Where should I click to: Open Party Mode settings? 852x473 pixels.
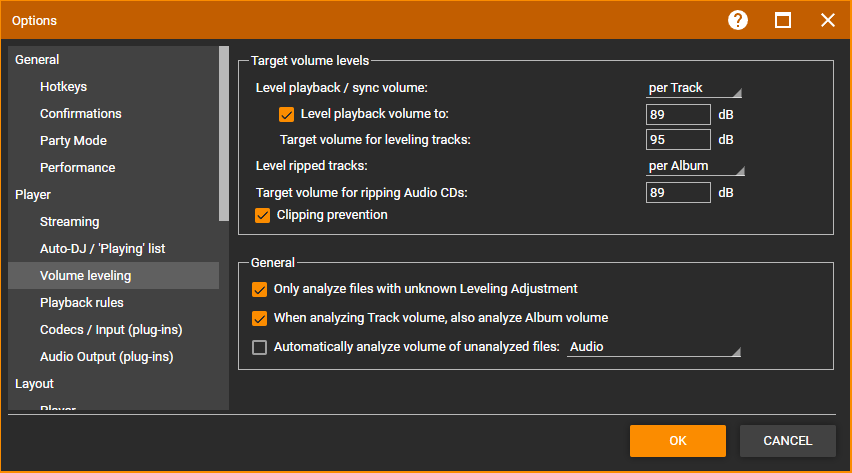click(73, 141)
